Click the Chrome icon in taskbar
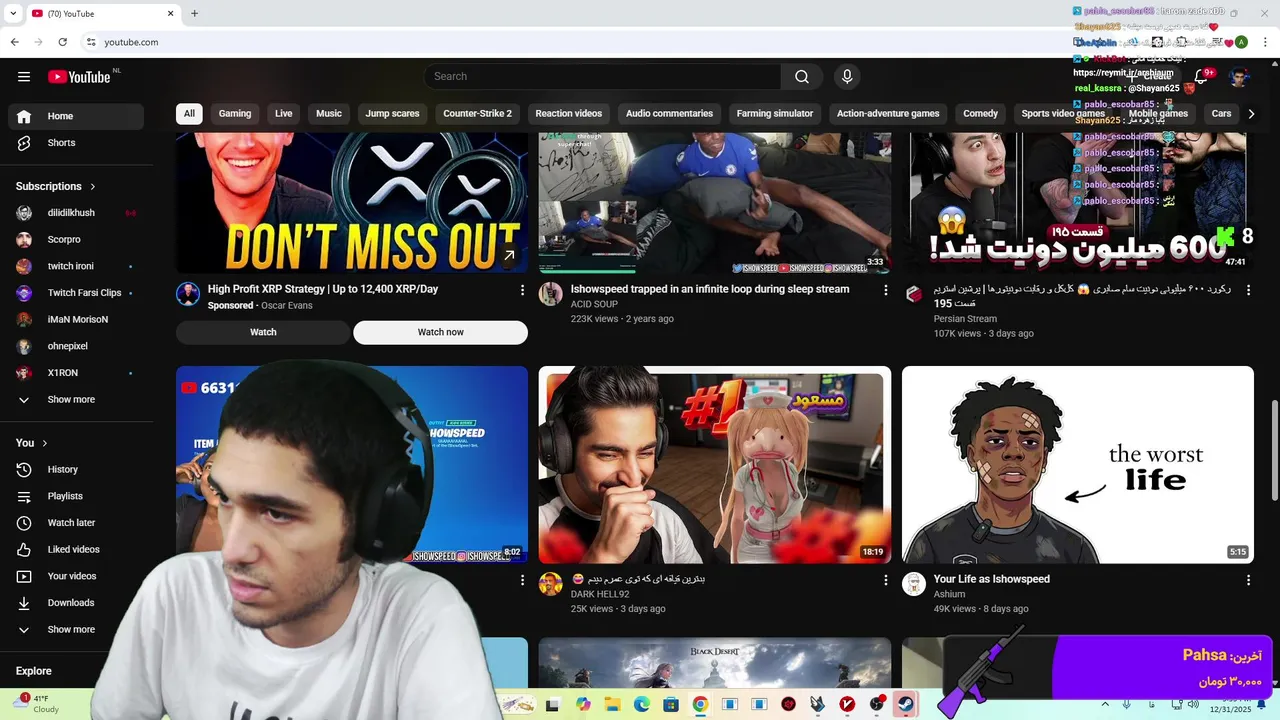Screen dimensions: 1280x720 tap(700, 704)
